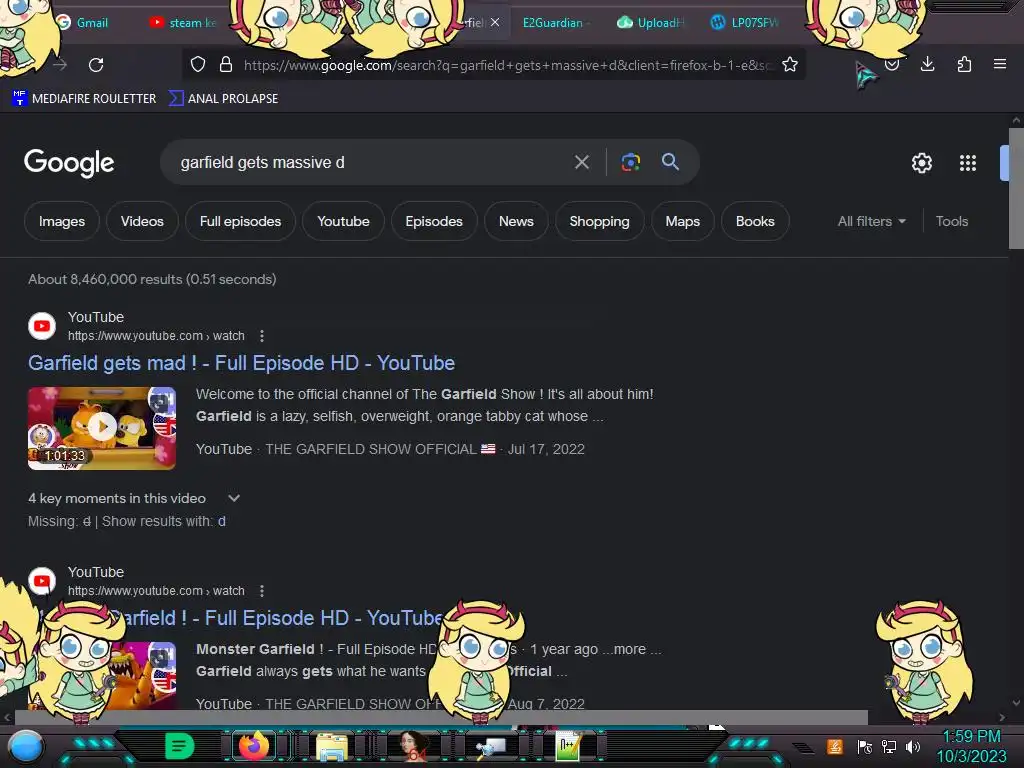Open the search Tools button
Viewport: 1024px width, 768px height.
pyautogui.click(x=952, y=221)
